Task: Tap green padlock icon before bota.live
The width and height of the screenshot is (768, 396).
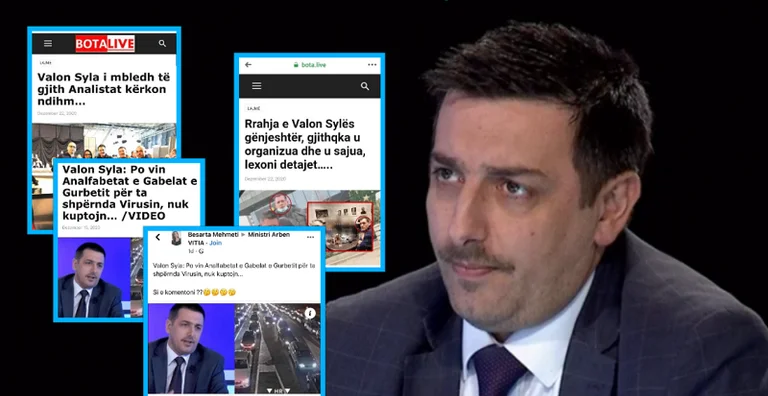Action: 295,65
